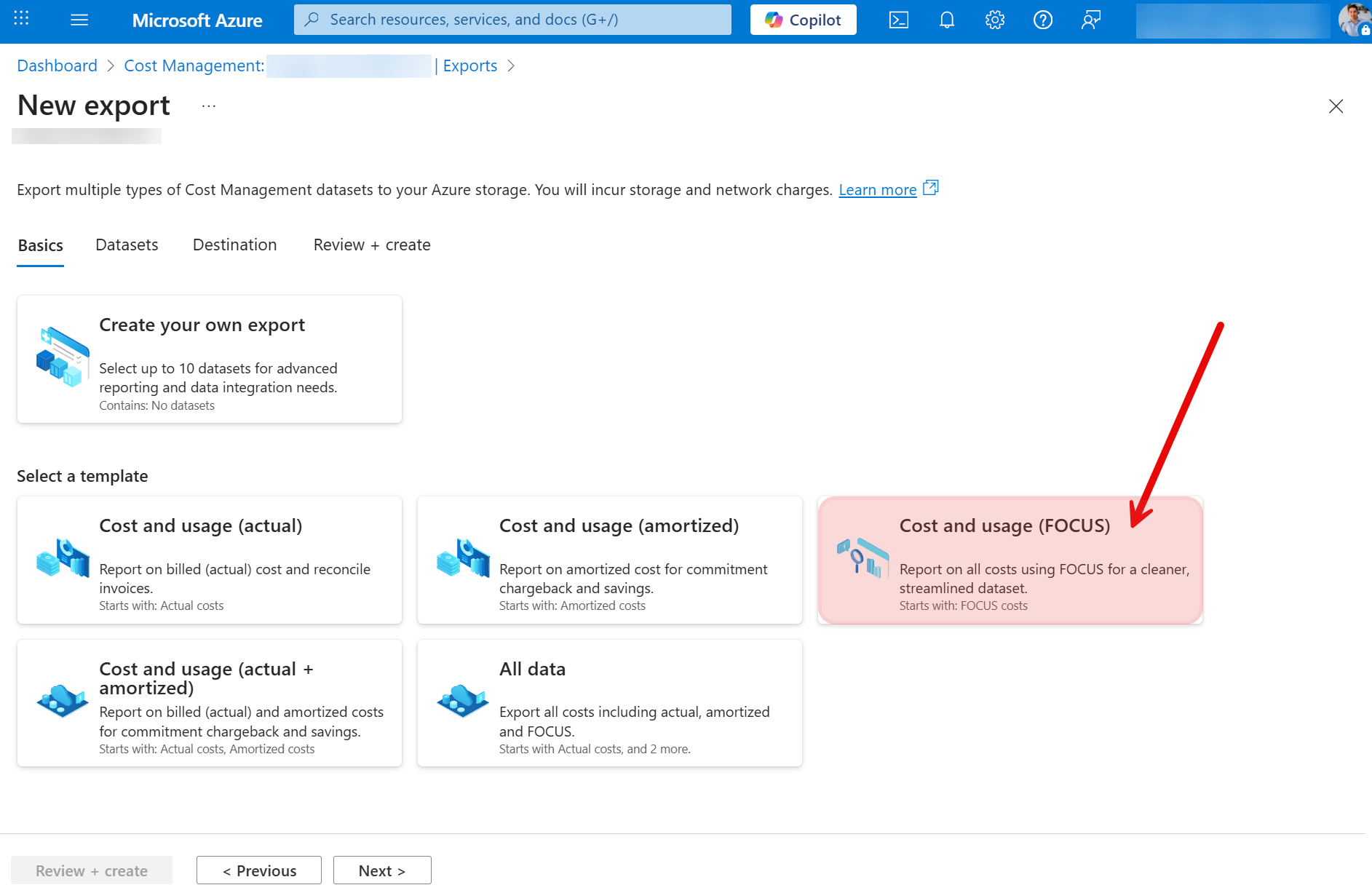Expand the Exports breadcrumb chevron
The height and width of the screenshot is (893, 1372).
click(x=512, y=66)
